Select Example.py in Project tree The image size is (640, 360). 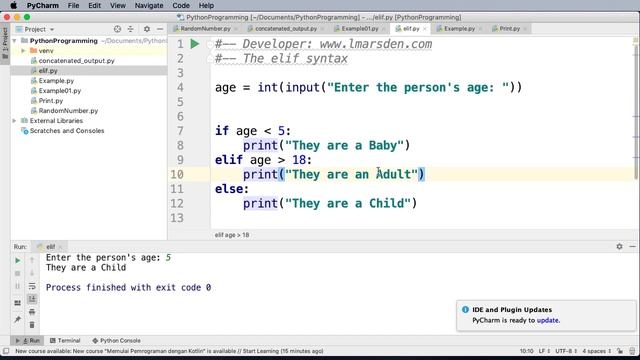tap(56, 81)
